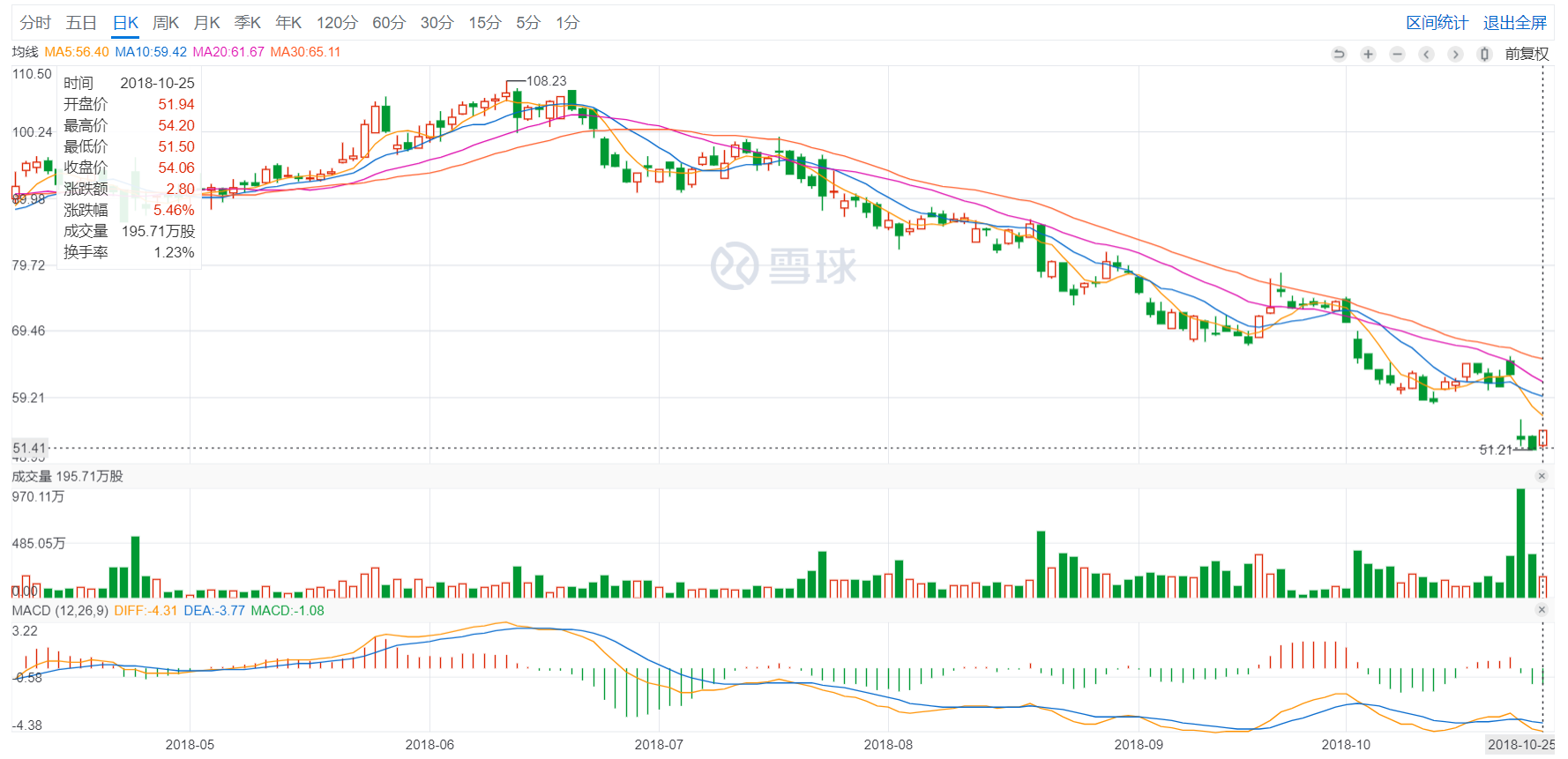Click the undo/reset chart icon
This screenshot has width=1568, height=759.
(x=1339, y=54)
